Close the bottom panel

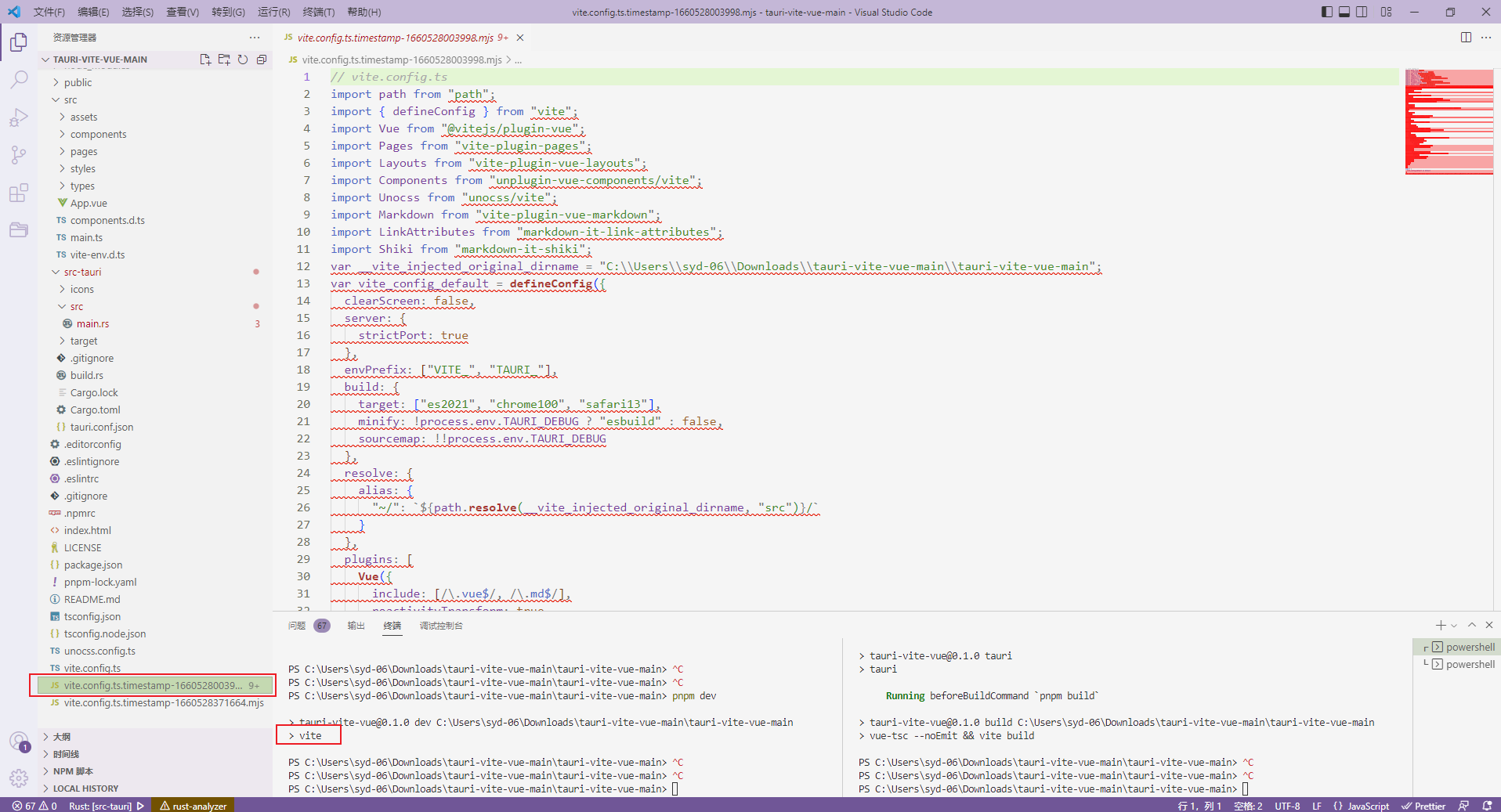[1489, 625]
